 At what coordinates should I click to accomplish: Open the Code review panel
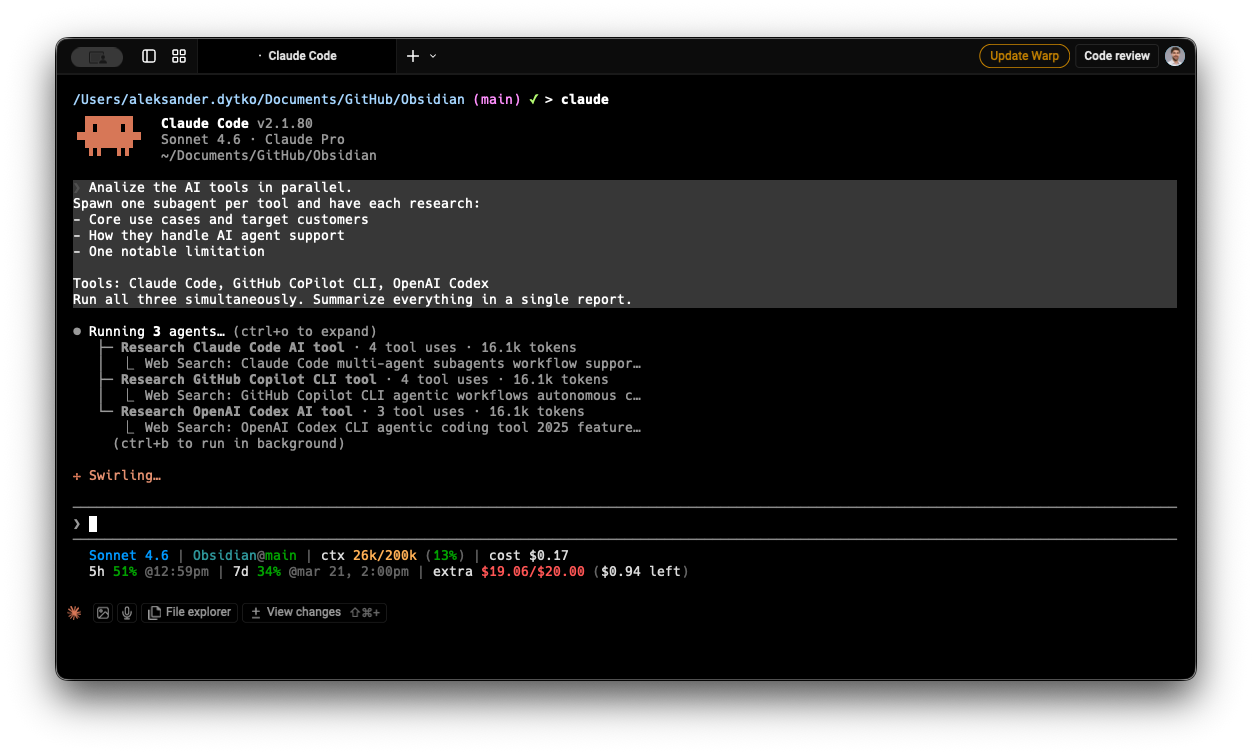click(x=1116, y=56)
